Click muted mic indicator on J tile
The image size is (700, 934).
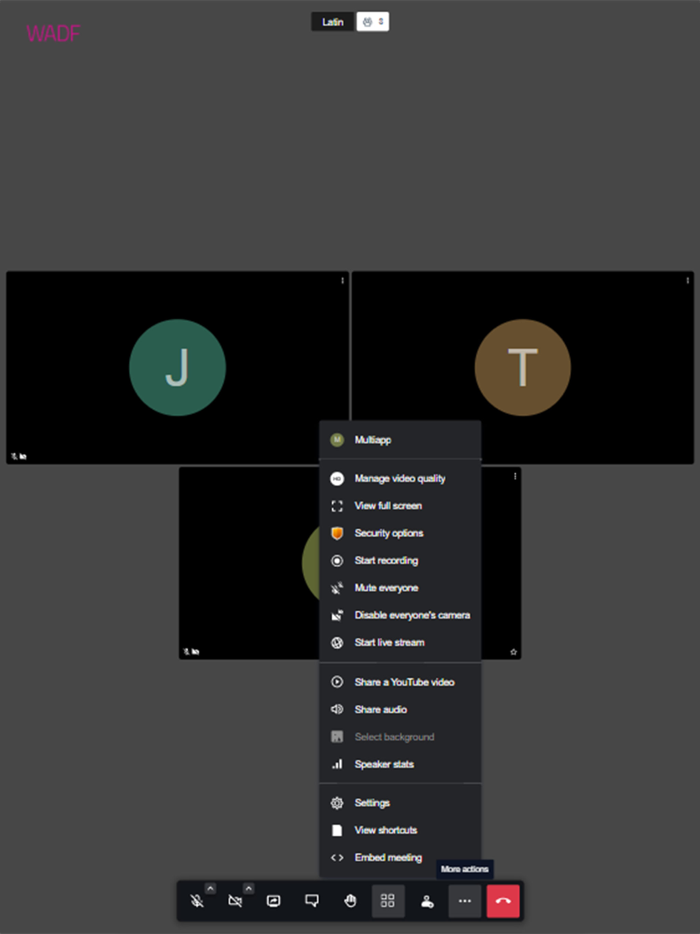click(x=14, y=456)
